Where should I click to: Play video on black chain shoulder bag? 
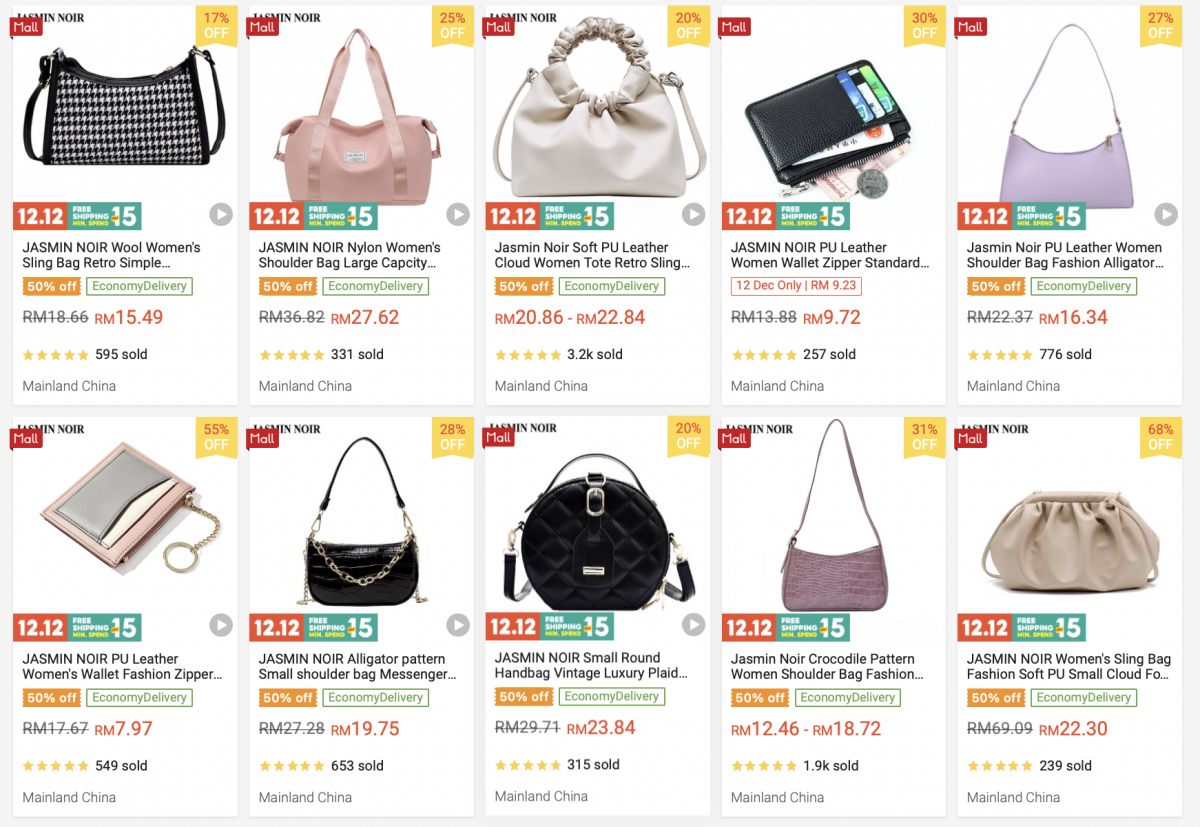coord(457,626)
